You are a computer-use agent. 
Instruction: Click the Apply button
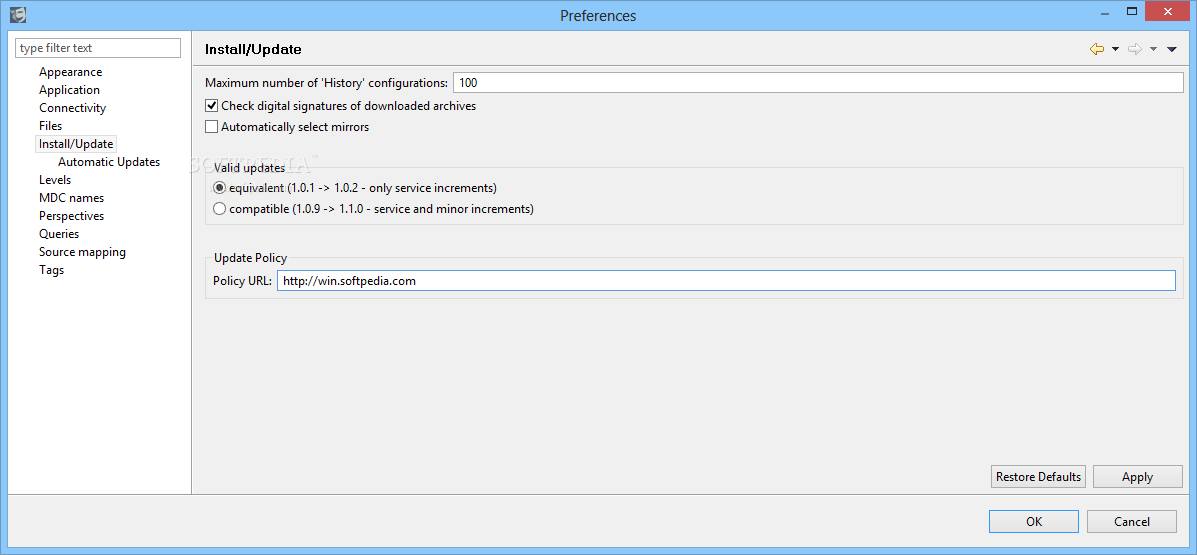1137,476
